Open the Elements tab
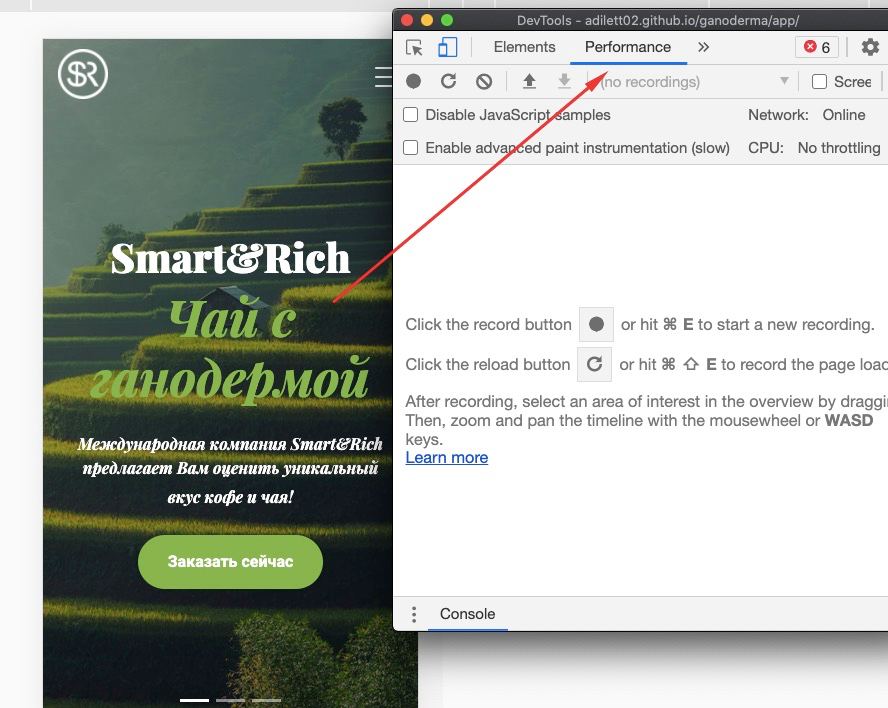 pos(524,47)
